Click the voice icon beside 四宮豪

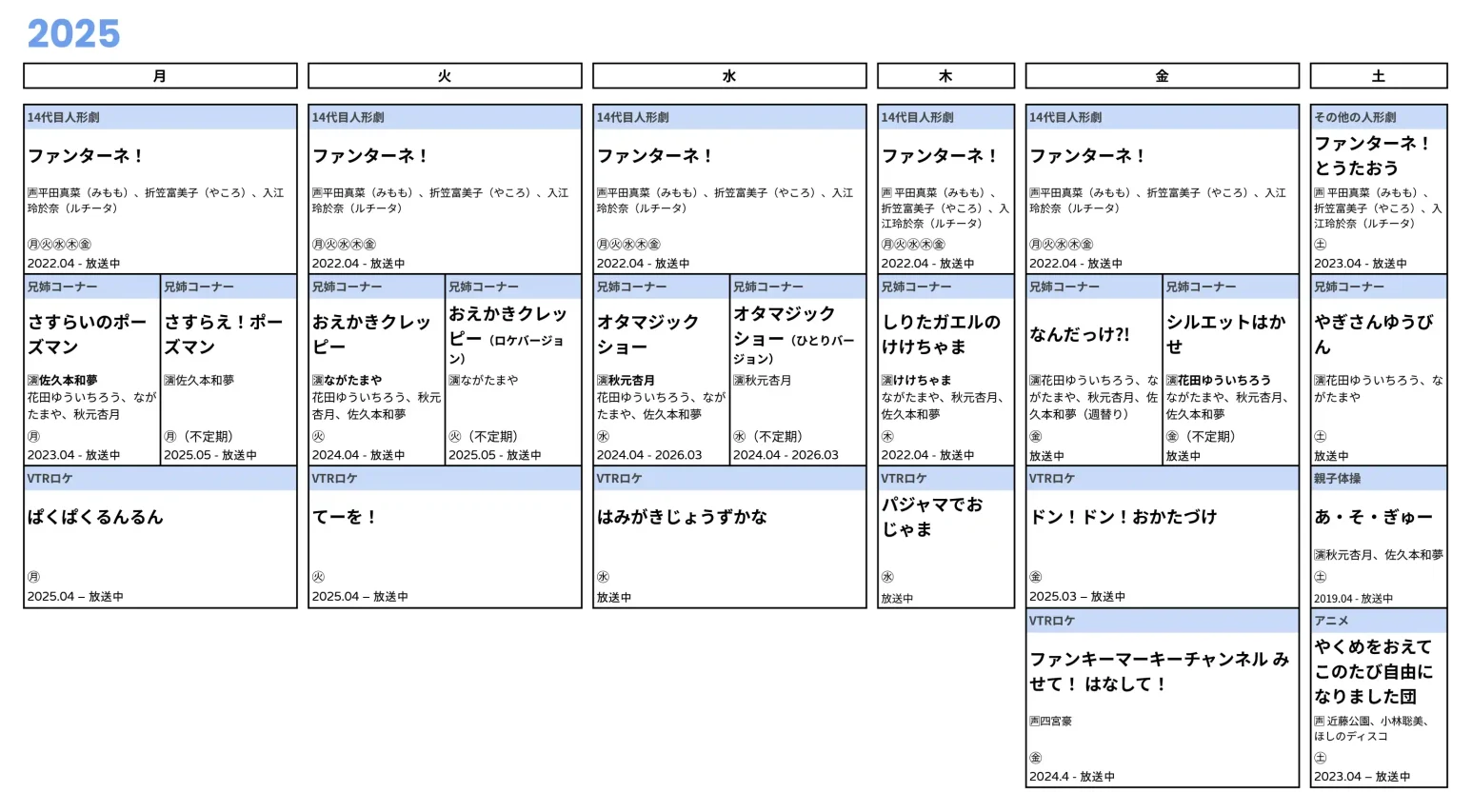coord(1034,722)
